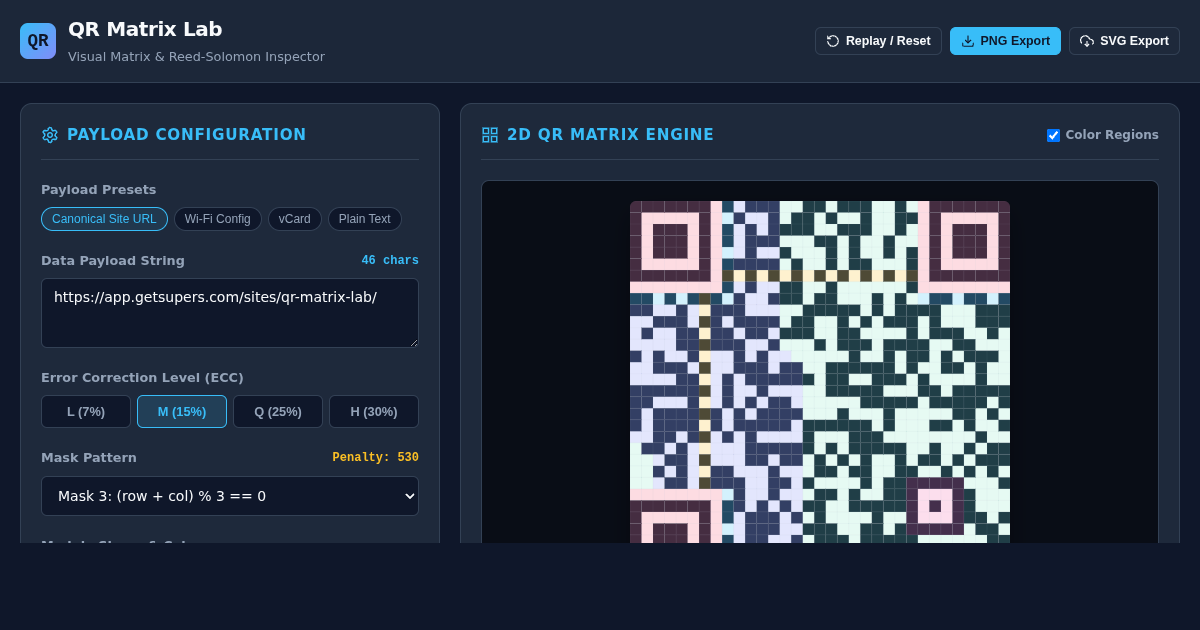The width and height of the screenshot is (1200, 630).
Task: Set error correction to L (7%)
Action: pyautogui.click(x=86, y=412)
